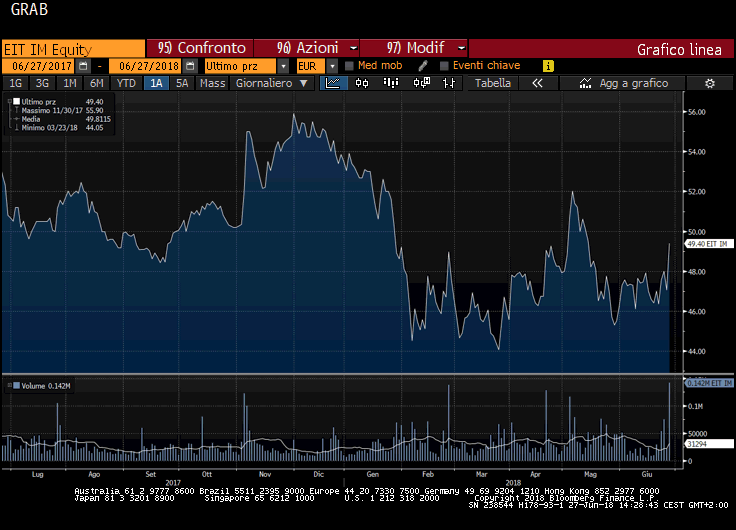Click Massimo 11/30/17 legend row

pyautogui.click(x=60, y=110)
